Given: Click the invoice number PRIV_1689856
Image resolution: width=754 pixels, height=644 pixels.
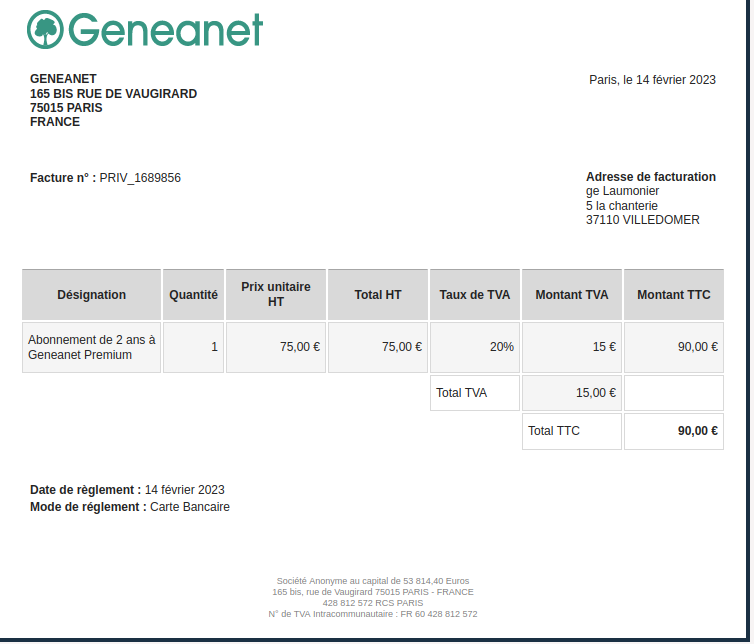Looking at the screenshot, I should (140, 178).
